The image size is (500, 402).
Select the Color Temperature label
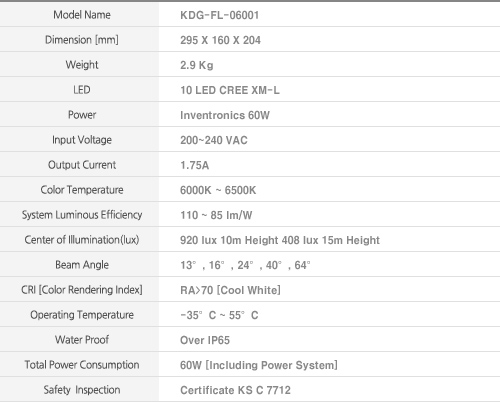[82, 190]
